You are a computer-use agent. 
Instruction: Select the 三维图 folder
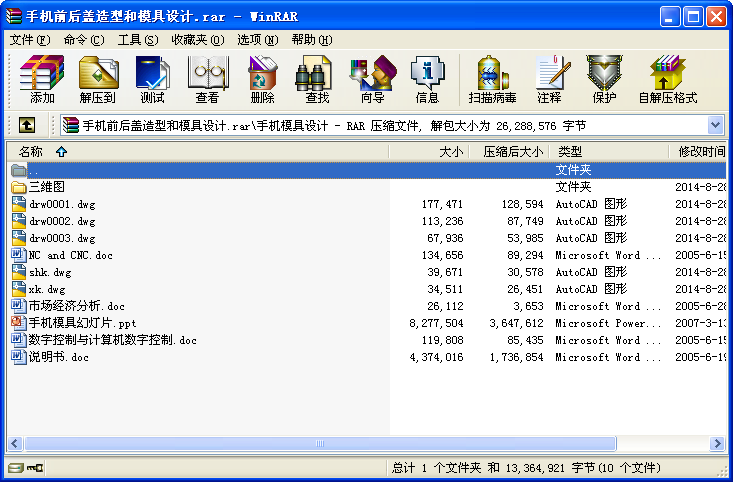tap(46, 187)
